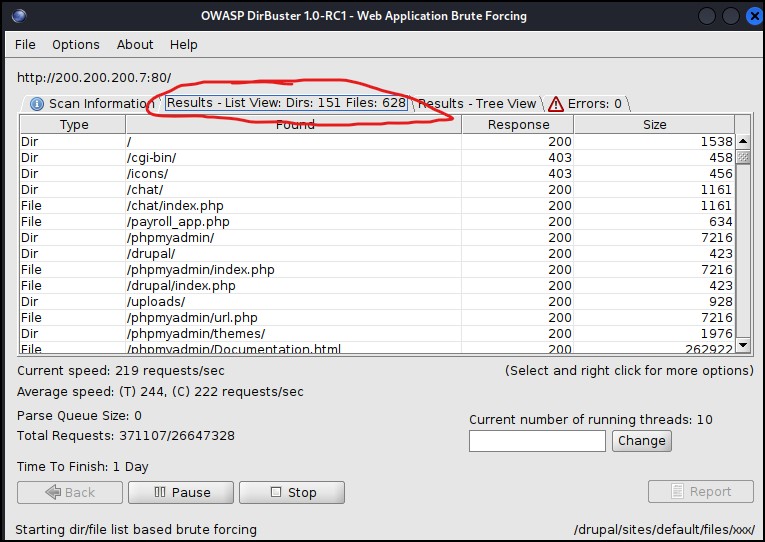Click the scroll down arrow of results list
Viewport: 765px width, 542px height.
[742, 345]
